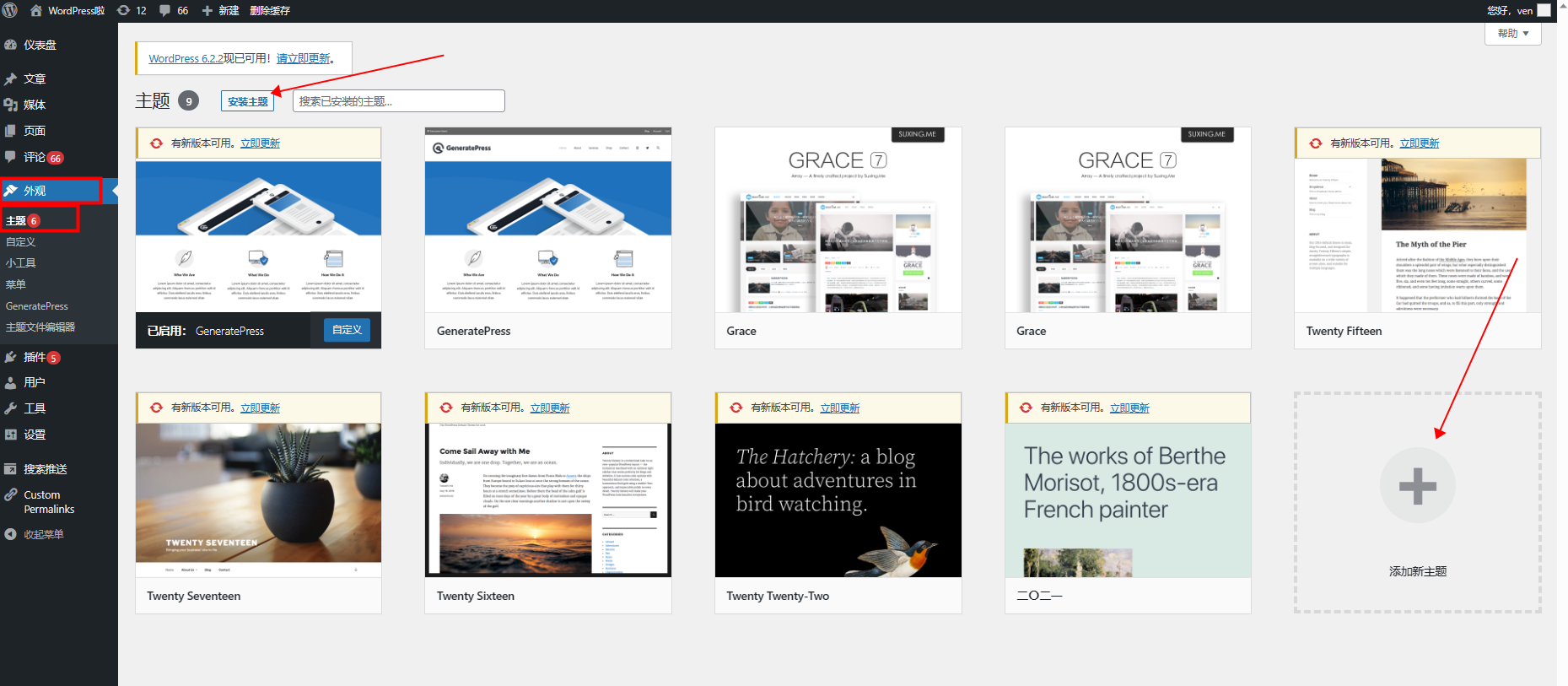The image size is (1568, 686).
Task: Click 立即更新 link on Twenty Fifteen
Action: click(x=1420, y=143)
